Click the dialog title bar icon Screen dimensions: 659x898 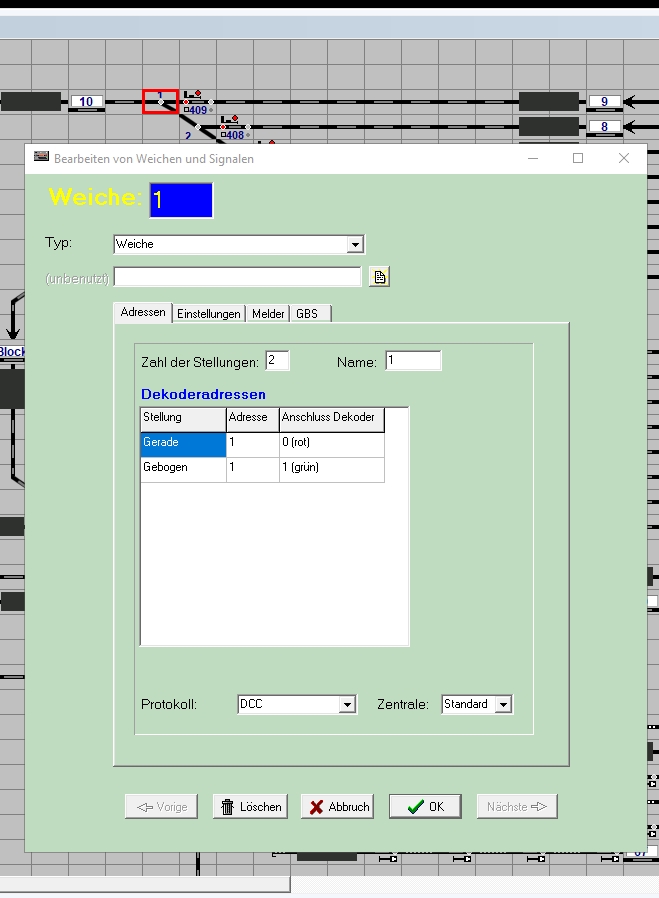point(41,158)
